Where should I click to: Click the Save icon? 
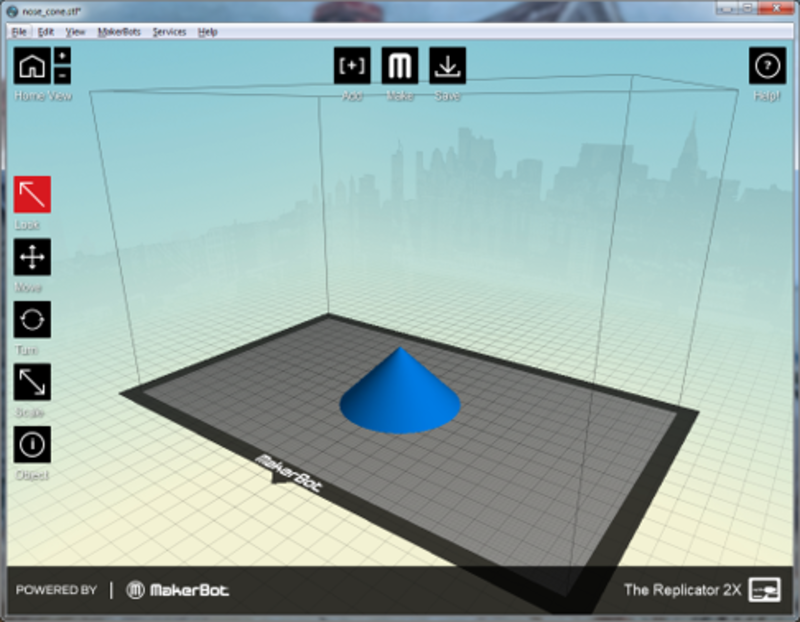pos(447,66)
